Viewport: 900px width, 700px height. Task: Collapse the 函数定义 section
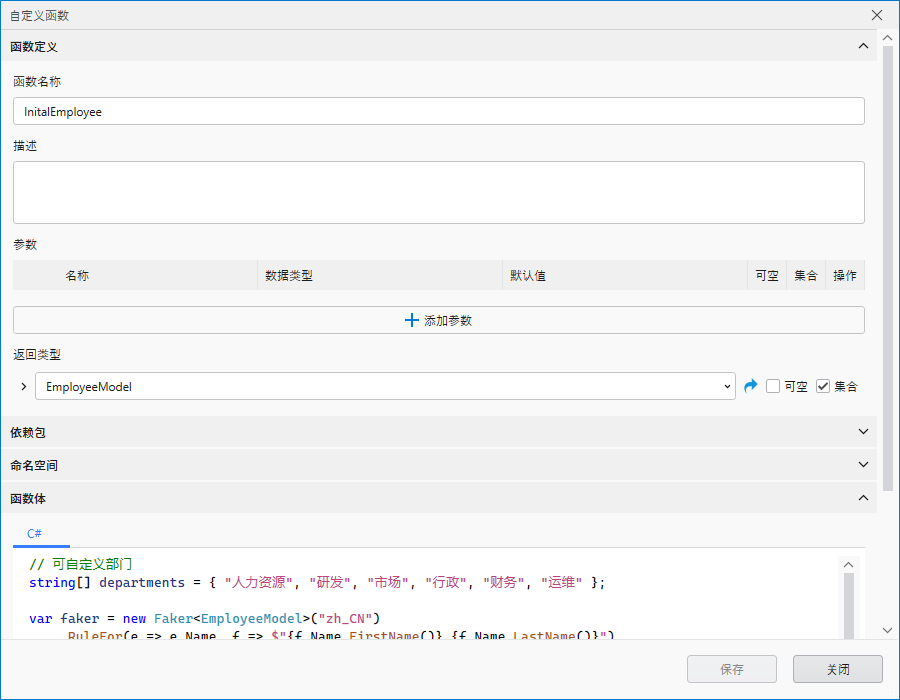[864, 46]
